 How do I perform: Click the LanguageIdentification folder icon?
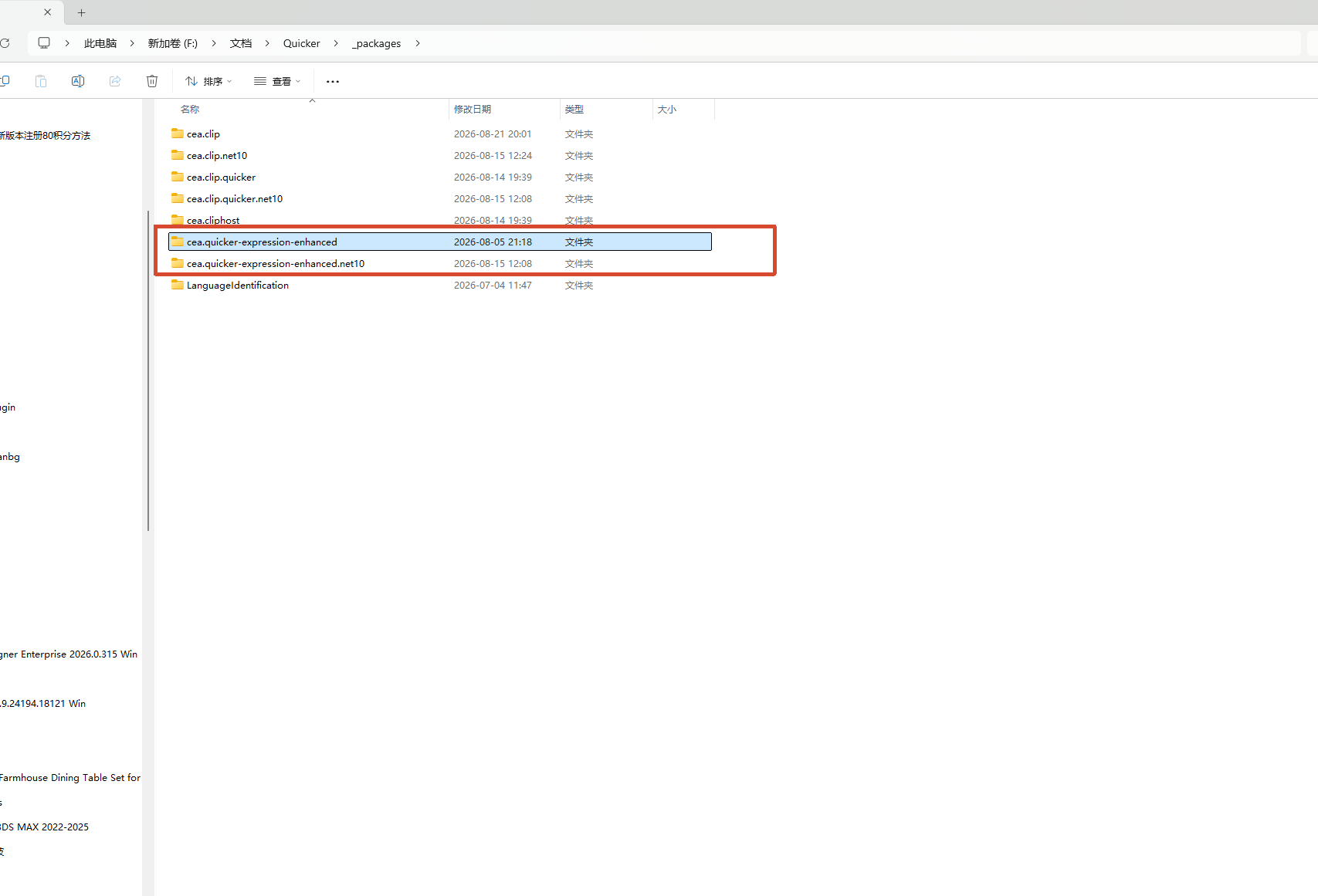178,285
